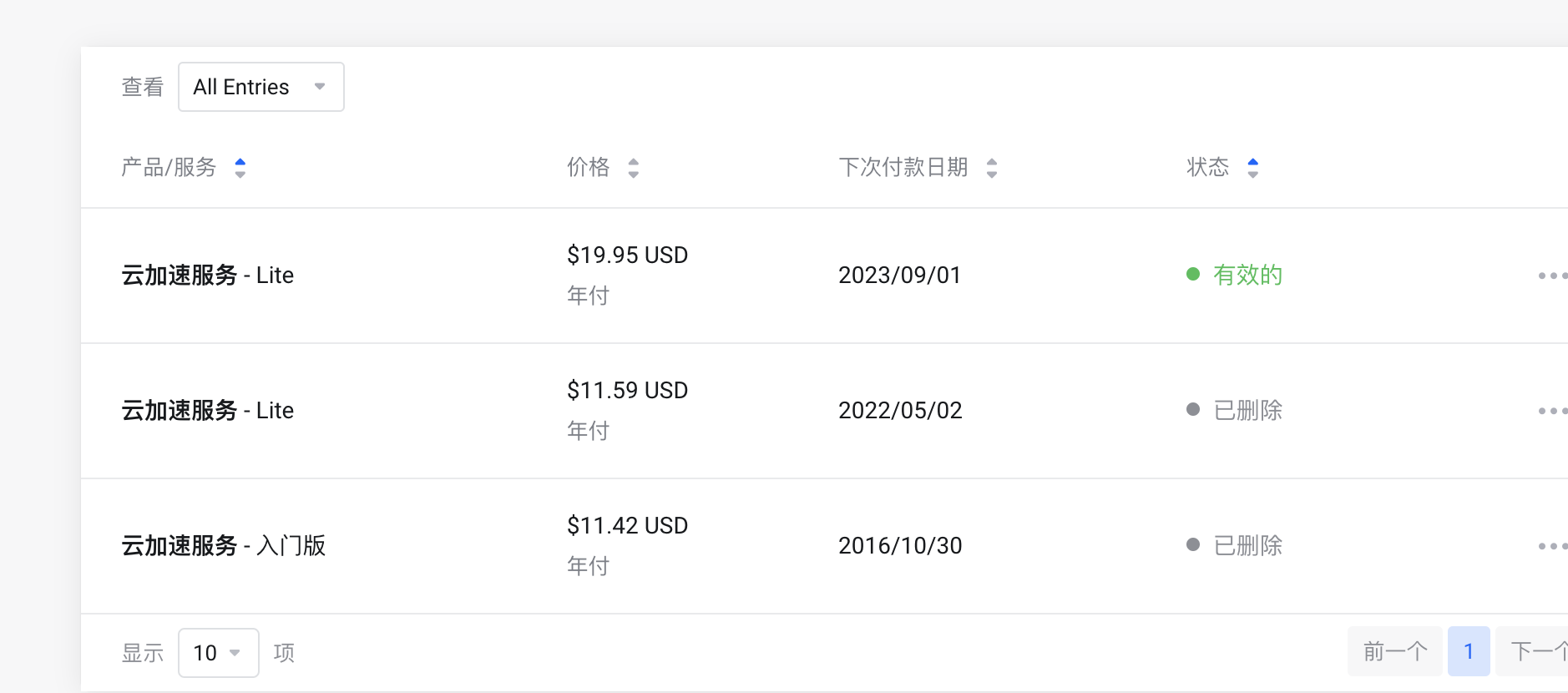Click the 价格 column header text
Image resolution: width=1568 pixels, height=693 pixels.
pyautogui.click(x=589, y=168)
